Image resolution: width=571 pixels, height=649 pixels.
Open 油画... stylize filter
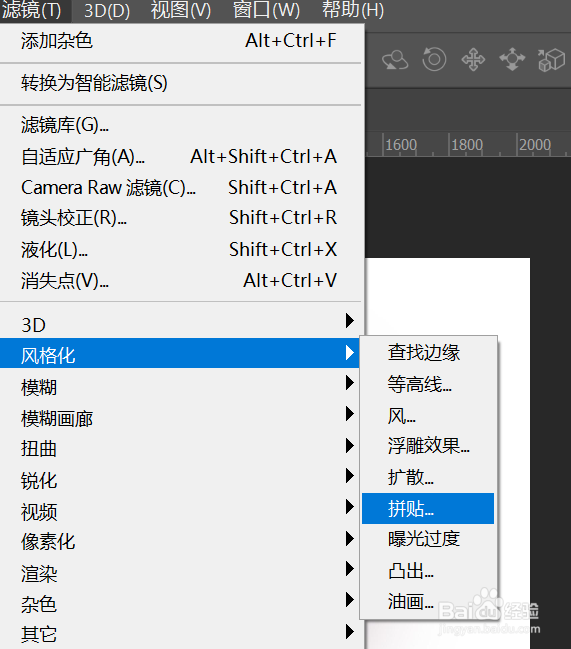tap(428, 602)
